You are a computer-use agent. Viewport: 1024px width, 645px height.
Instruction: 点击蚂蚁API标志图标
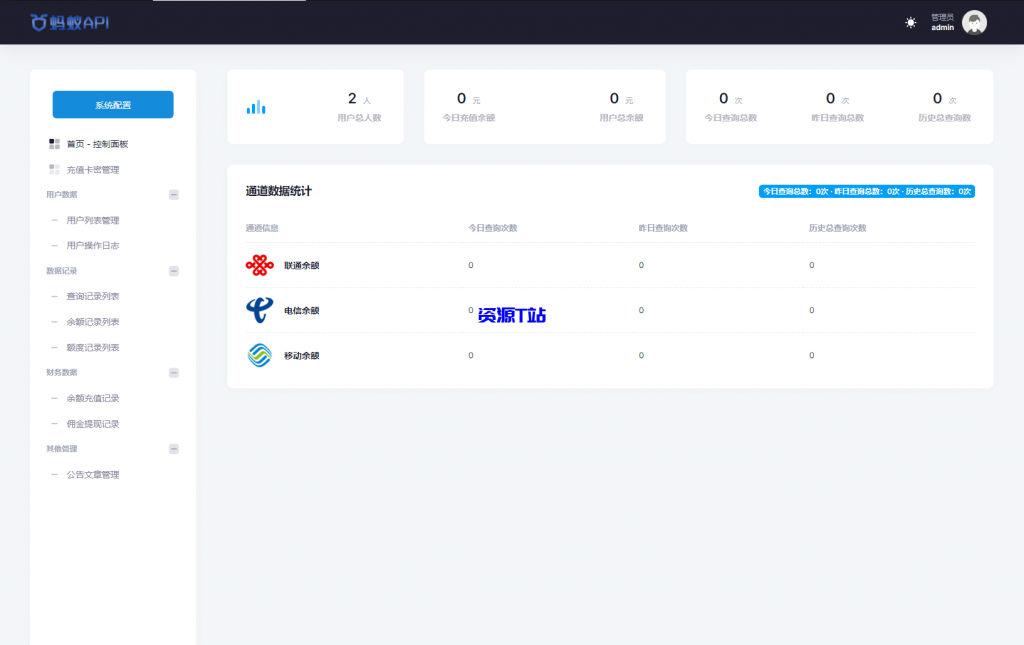tap(38, 21)
